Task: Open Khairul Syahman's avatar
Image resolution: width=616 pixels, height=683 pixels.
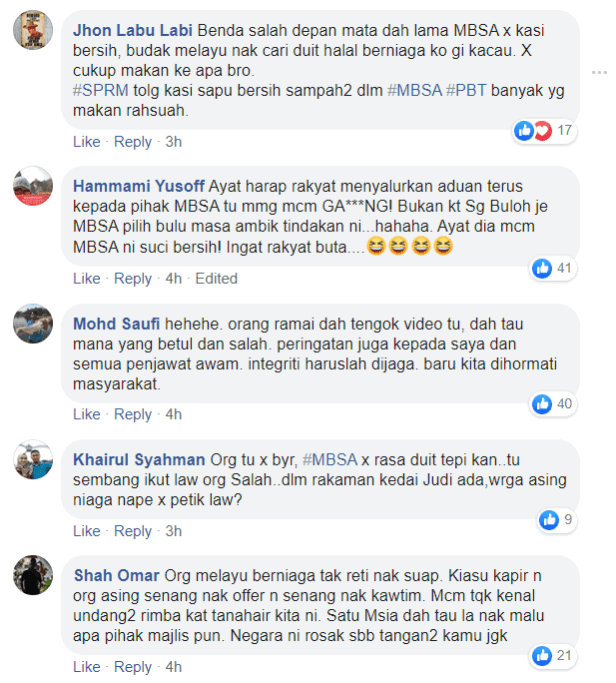Action: click(33, 460)
